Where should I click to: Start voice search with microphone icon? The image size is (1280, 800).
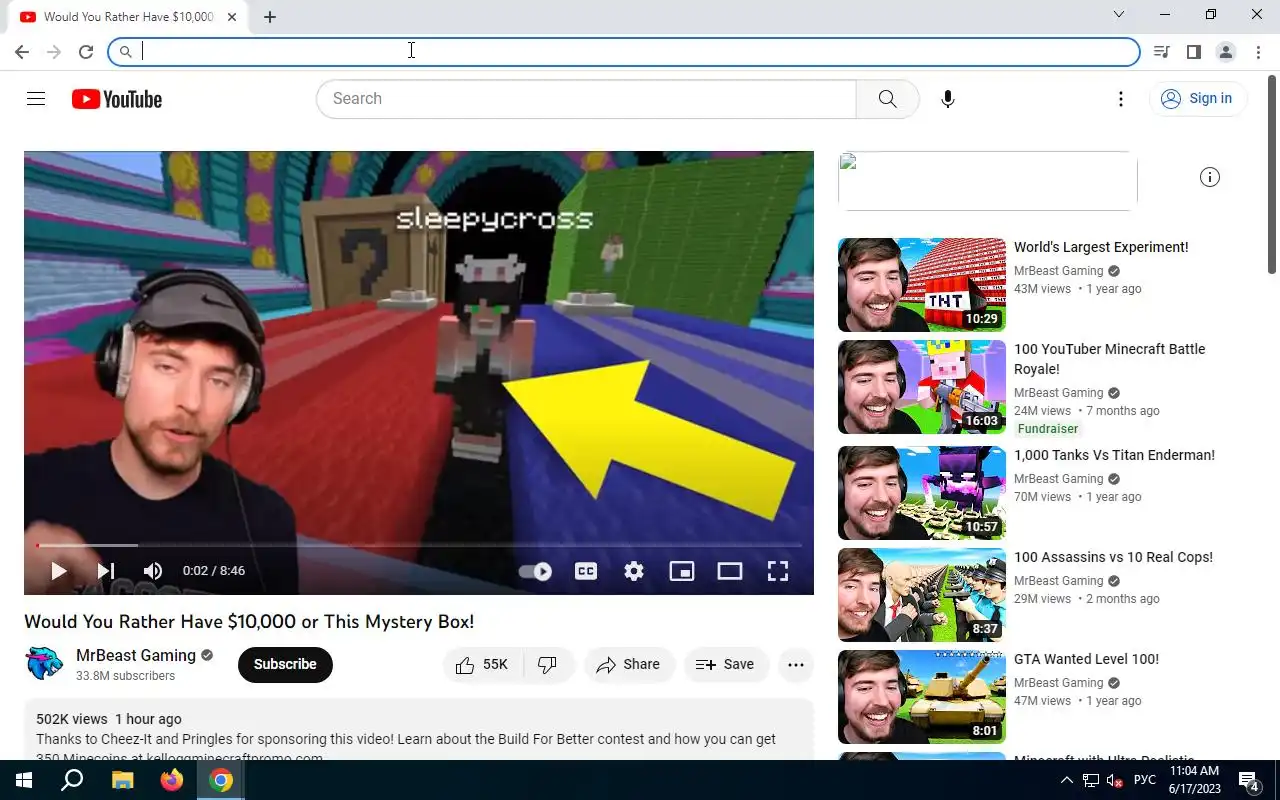click(x=947, y=99)
